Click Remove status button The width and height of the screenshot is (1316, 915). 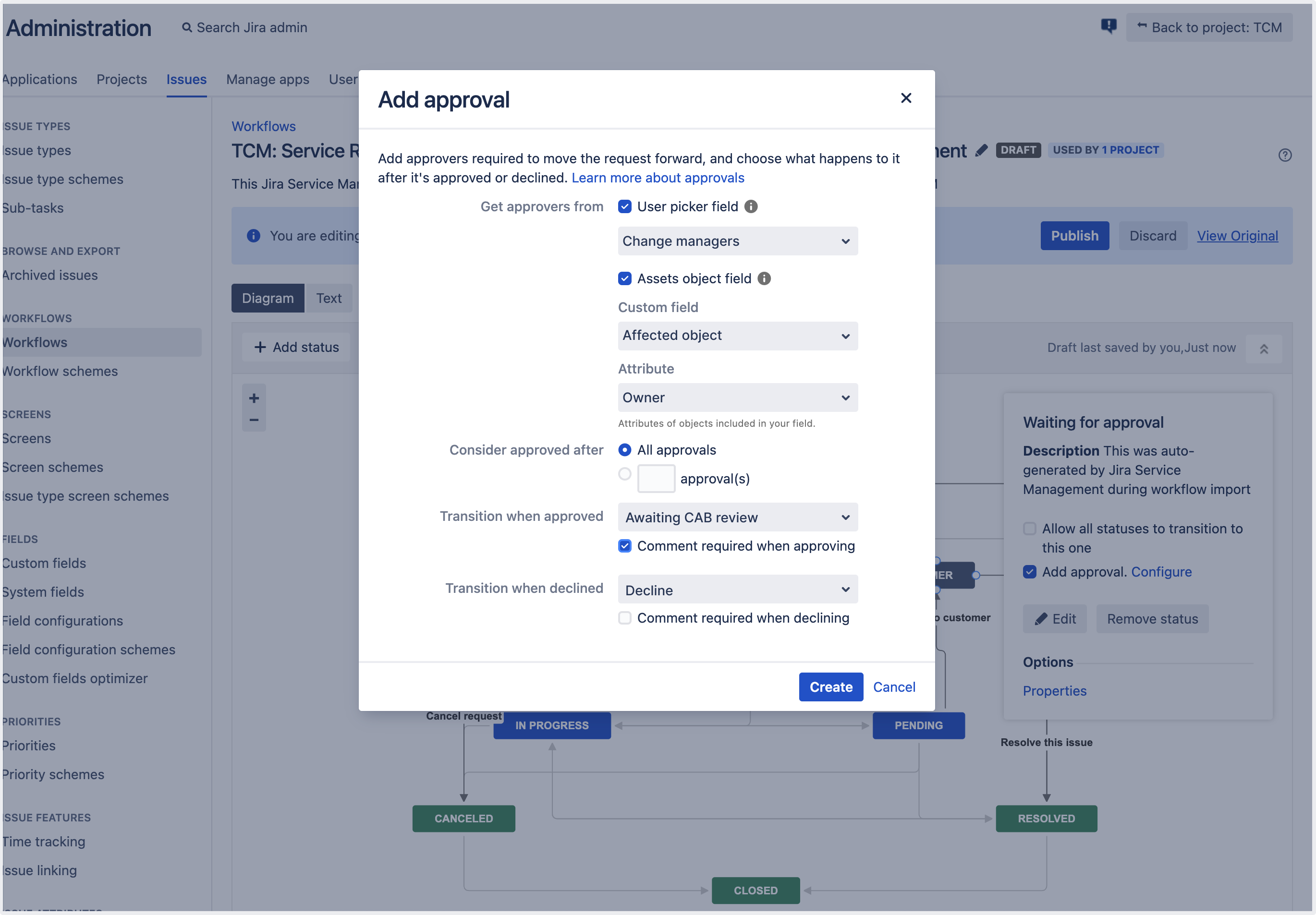point(1152,619)
